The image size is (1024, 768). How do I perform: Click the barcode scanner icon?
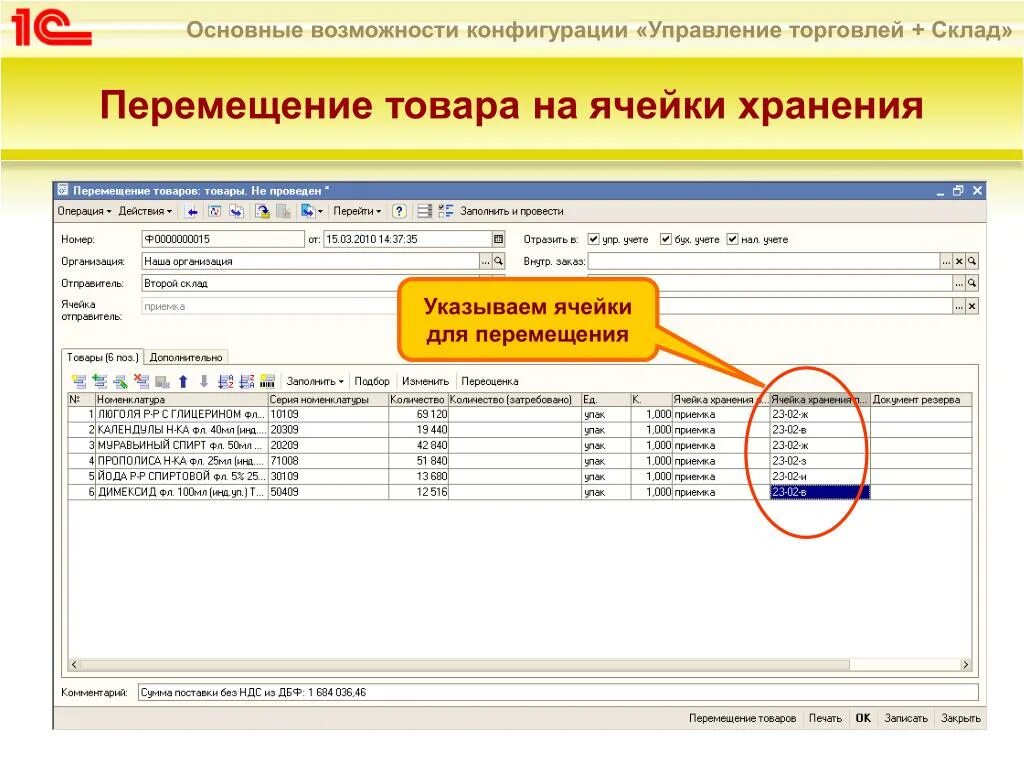268,381
